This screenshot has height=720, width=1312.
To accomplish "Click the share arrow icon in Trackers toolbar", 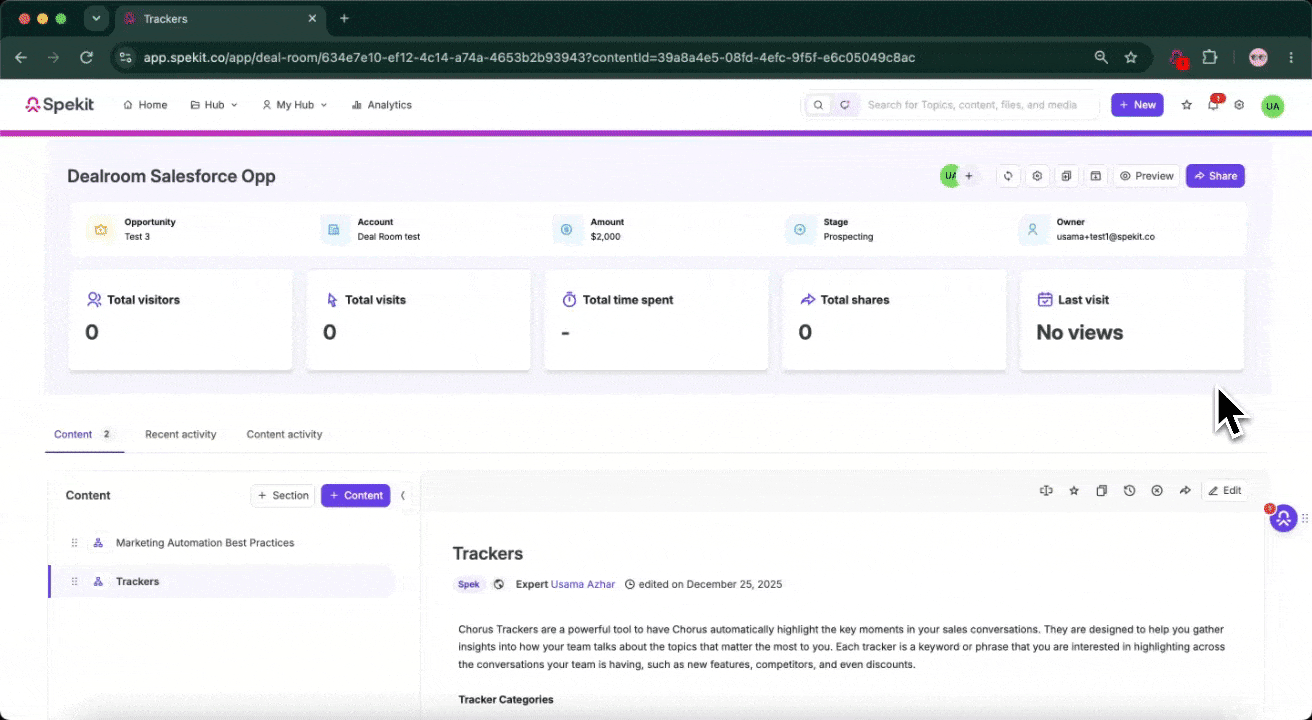I will pos(1185,491).
